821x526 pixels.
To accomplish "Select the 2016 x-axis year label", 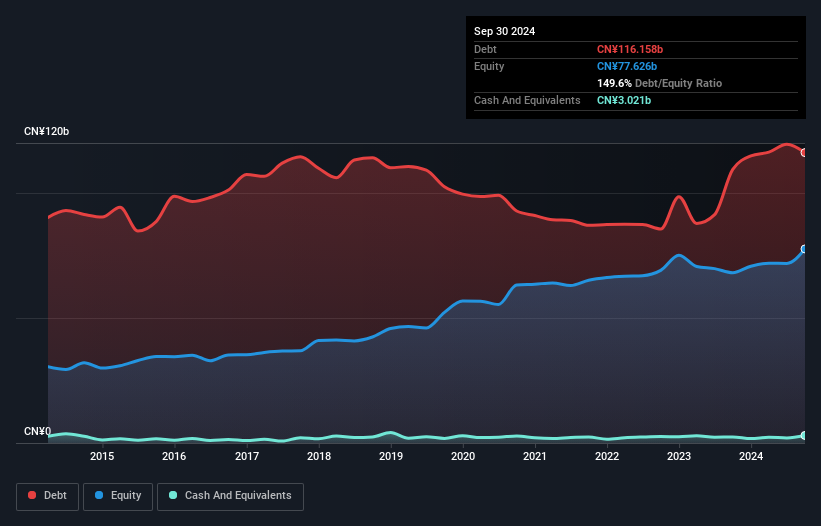I will pyautogui.click(x=174, y=457).
